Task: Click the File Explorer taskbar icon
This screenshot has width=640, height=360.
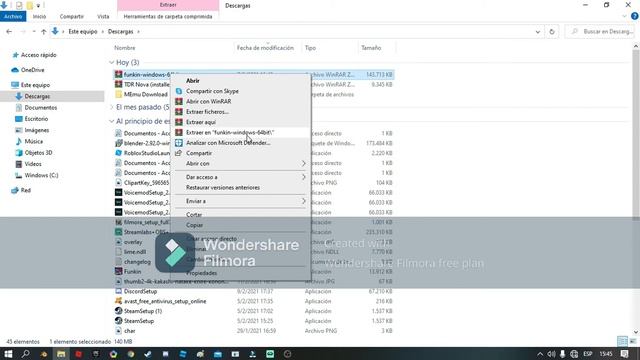Action: click(61, 354)
